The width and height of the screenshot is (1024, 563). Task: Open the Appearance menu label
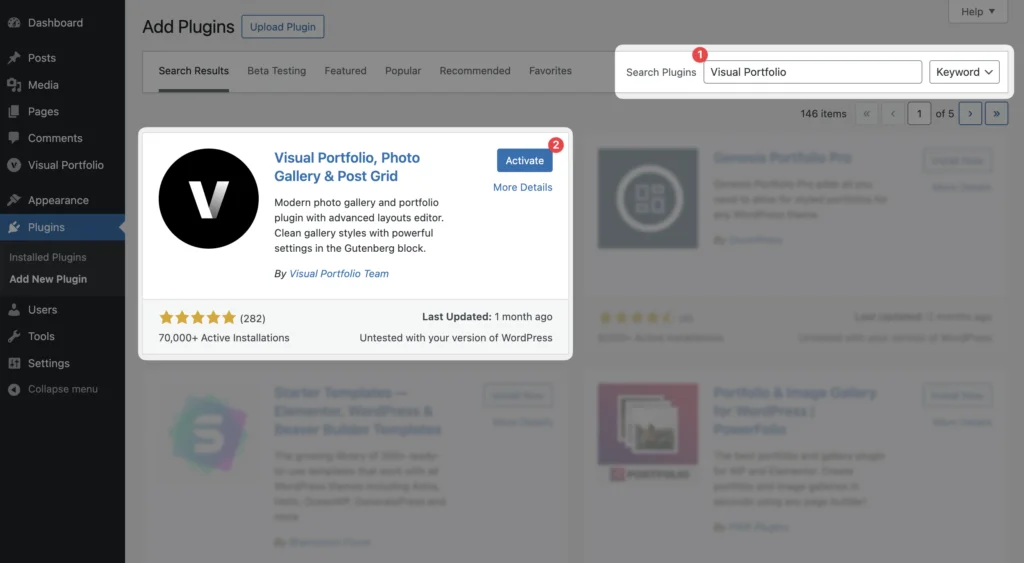click(58, 201)
